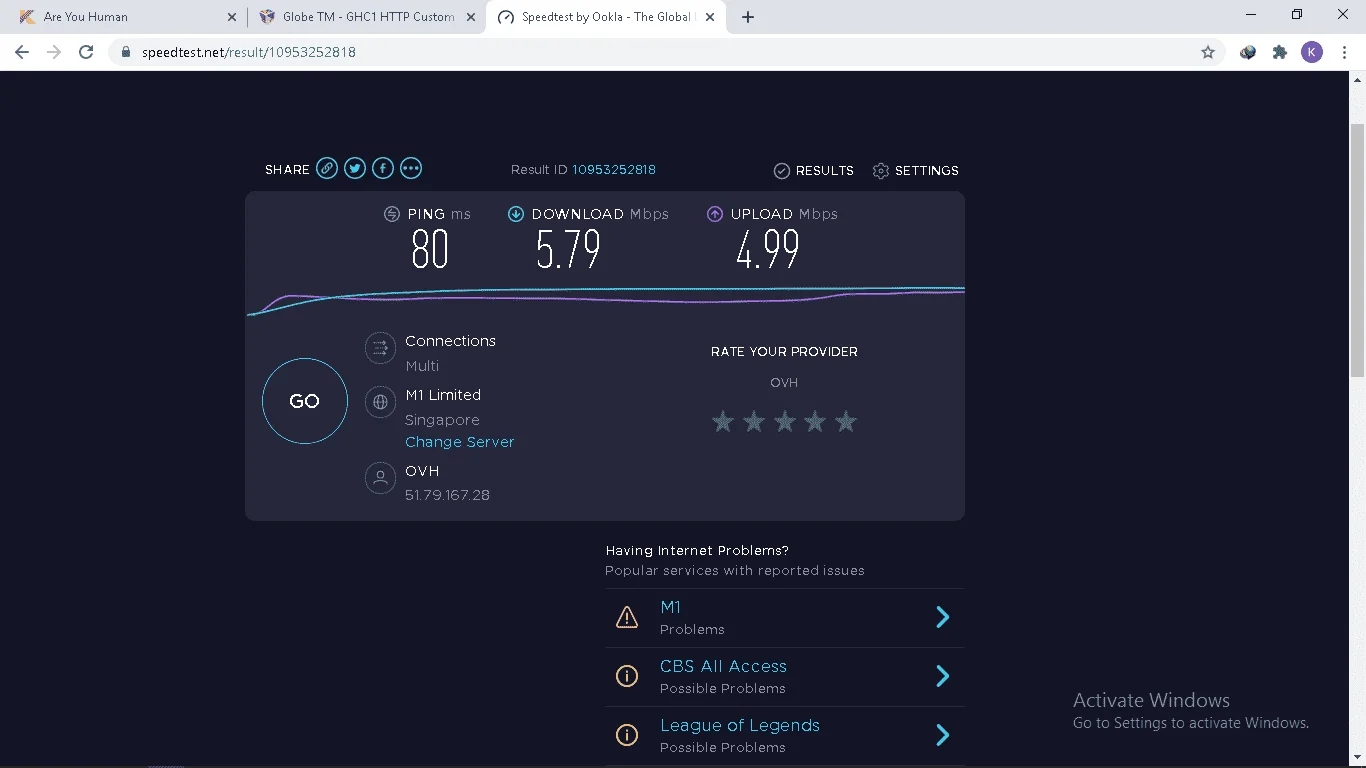Screen dimensions: 1366x768
Task: Go back to the previous page
Action: tap(22, 52)
